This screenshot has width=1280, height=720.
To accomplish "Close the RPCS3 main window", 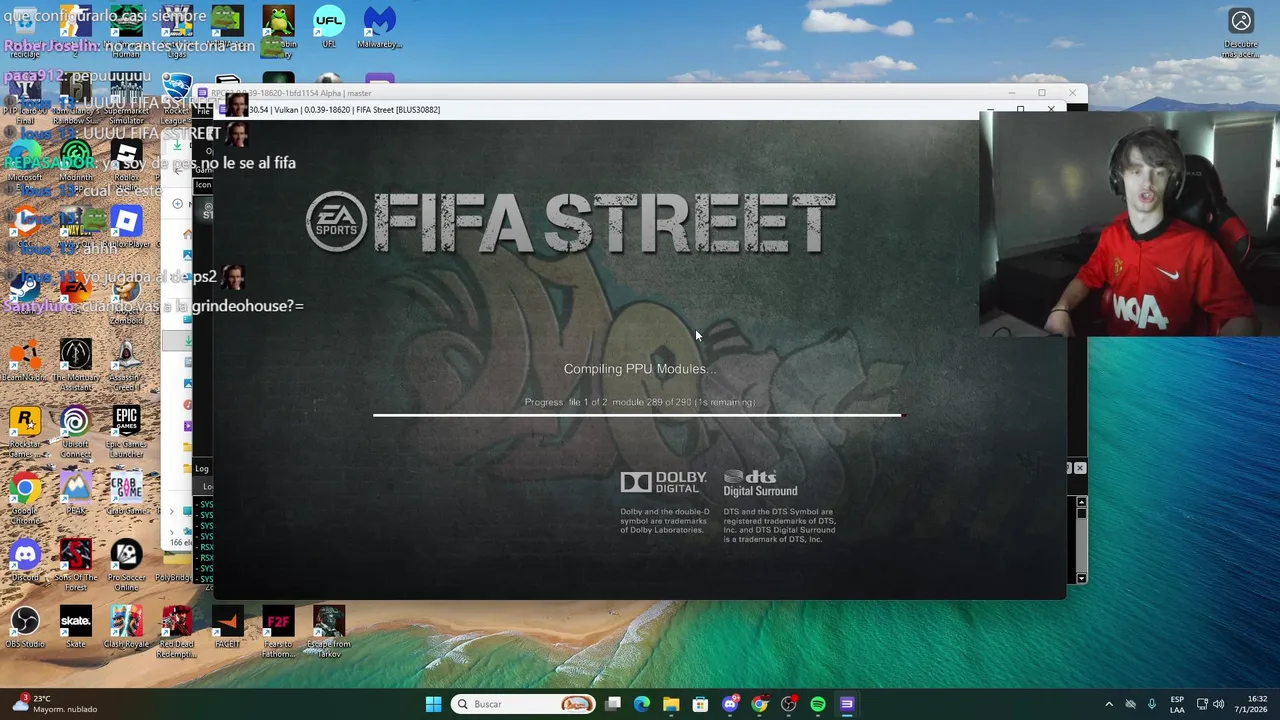I will [x=1072, y=93].
